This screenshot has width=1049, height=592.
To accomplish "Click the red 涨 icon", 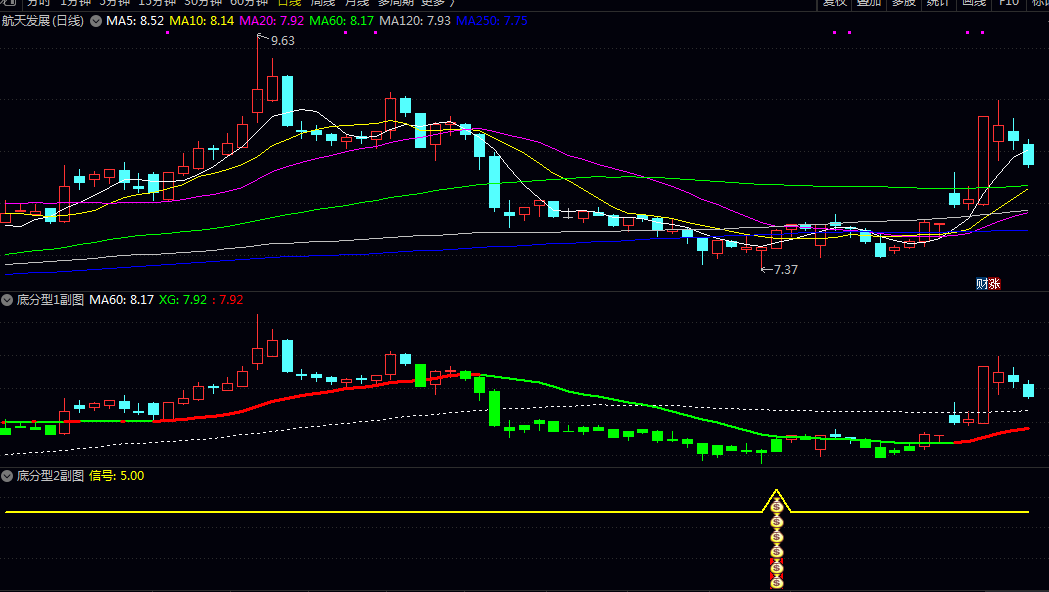I will 994,283.
